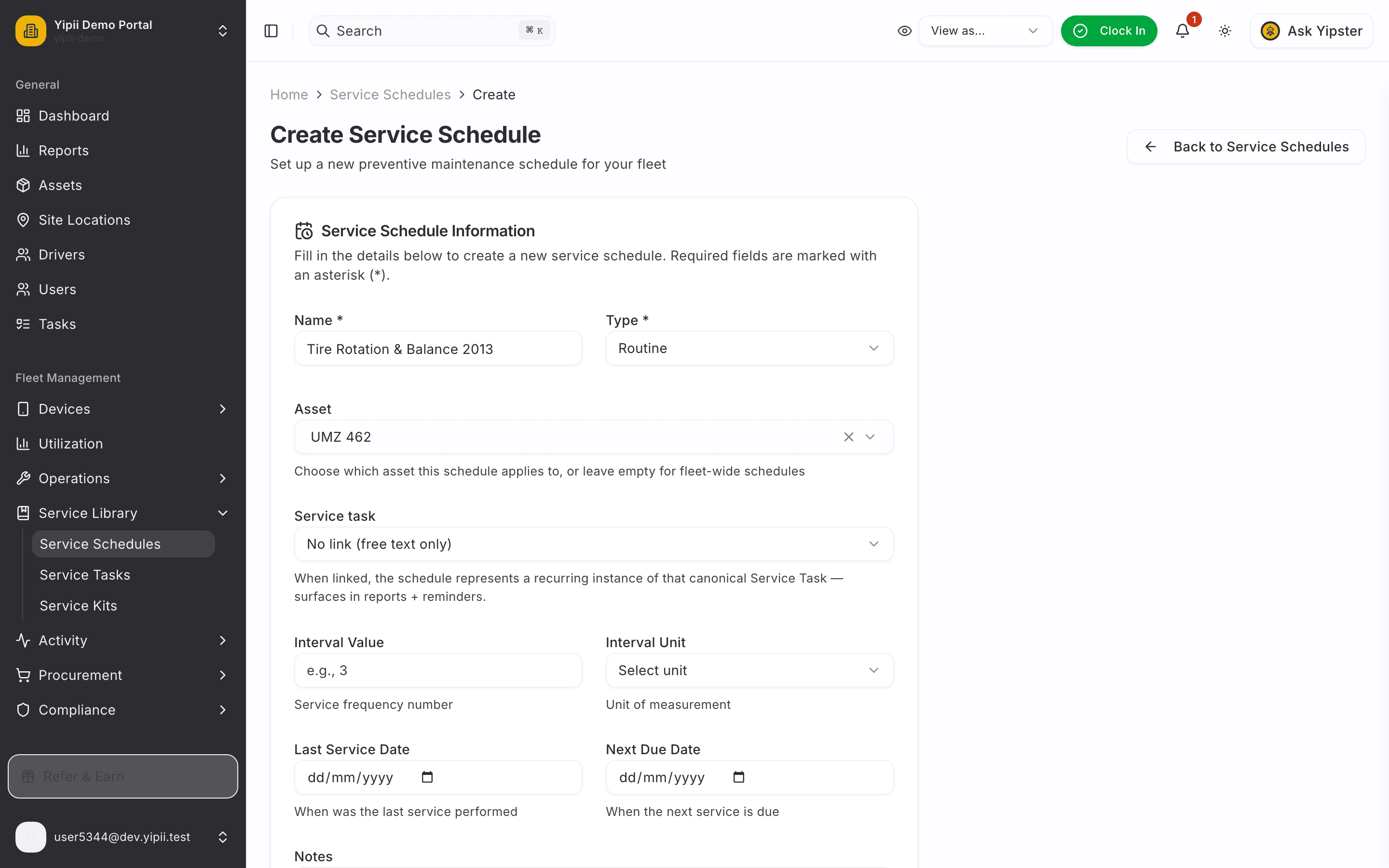Screen dimensions: 1389x868
Task: Click the Last Service Date field
Action: [438, 777]
